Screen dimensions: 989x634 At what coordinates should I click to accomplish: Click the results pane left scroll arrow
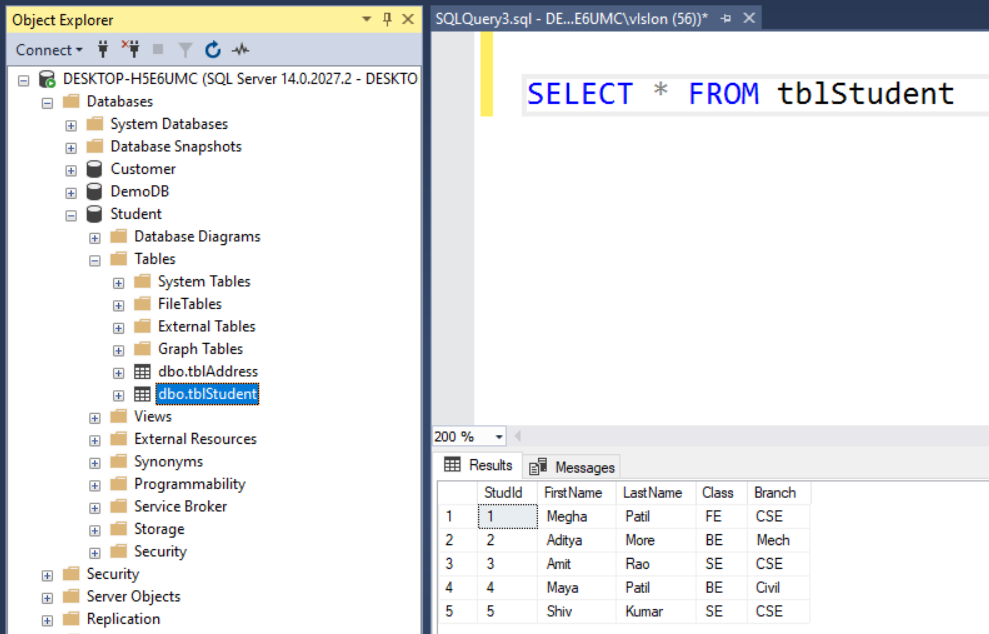click(x=518, y=436)
